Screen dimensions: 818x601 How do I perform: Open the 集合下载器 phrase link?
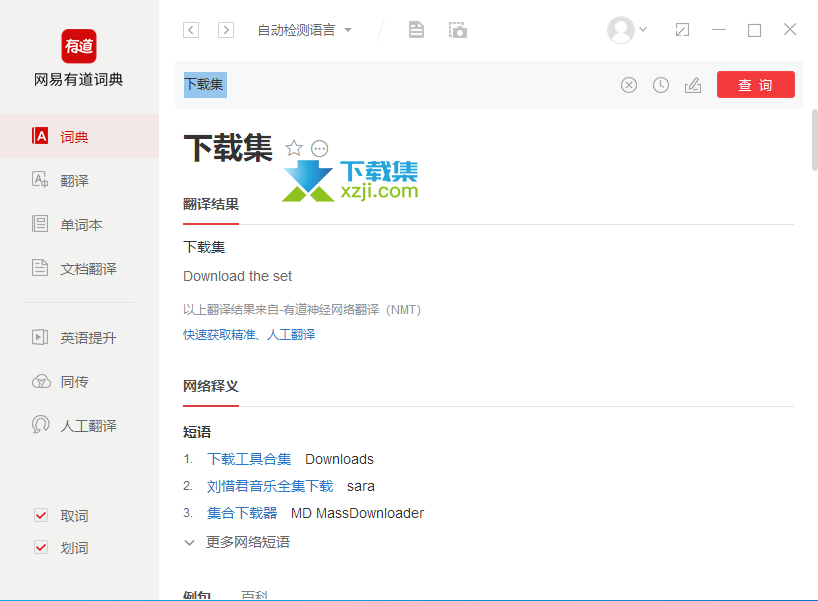[x=242, y=513]
